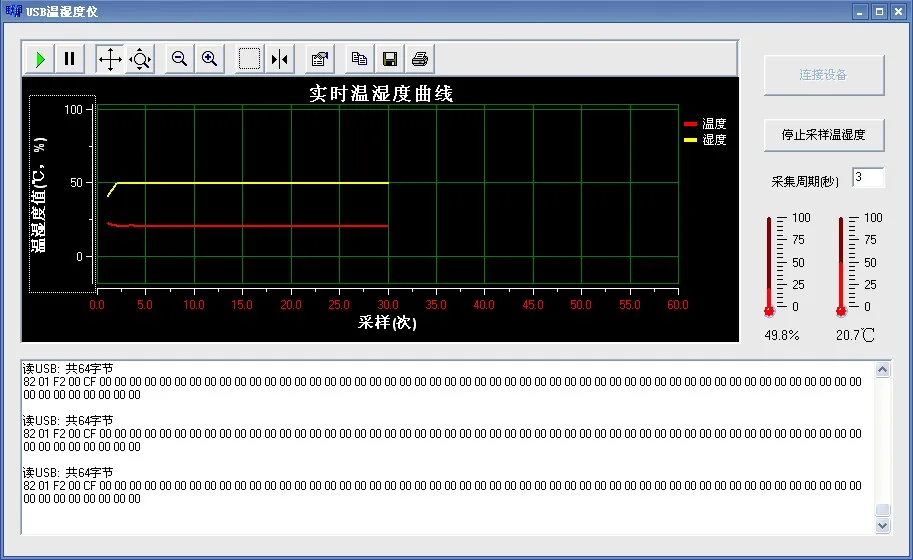Viewport: 913px width, 560px height.
Task: Click the log scrollbar down arrow
Action: (883, 525)
